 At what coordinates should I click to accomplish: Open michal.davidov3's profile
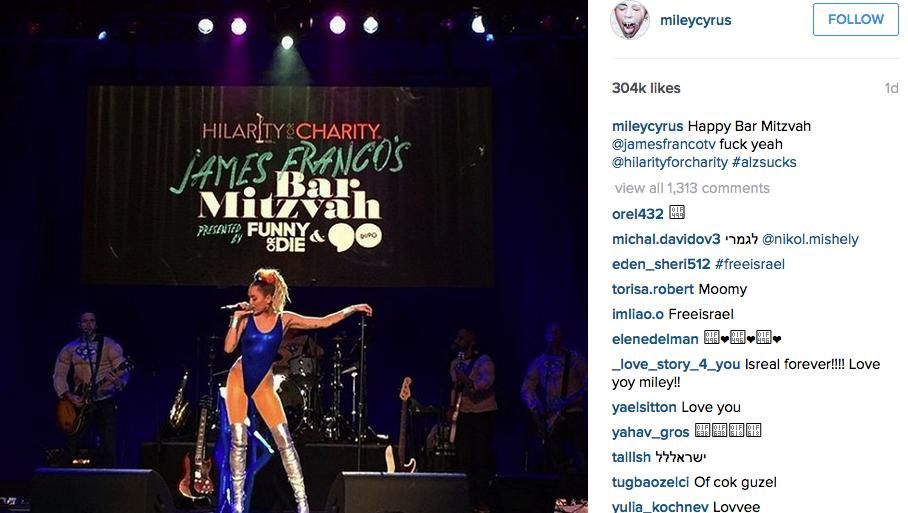pyautogui.click(x=666, y=239)
